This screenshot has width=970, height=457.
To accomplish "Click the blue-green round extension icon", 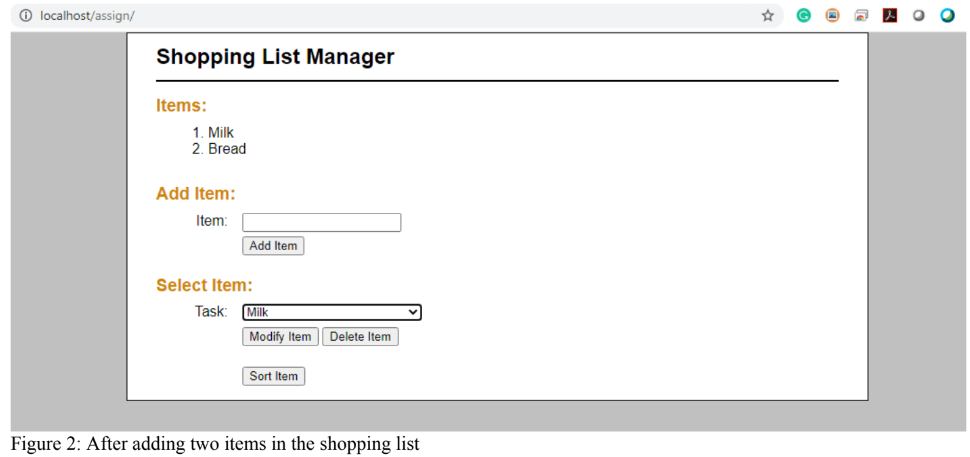I will coord(947,16).
